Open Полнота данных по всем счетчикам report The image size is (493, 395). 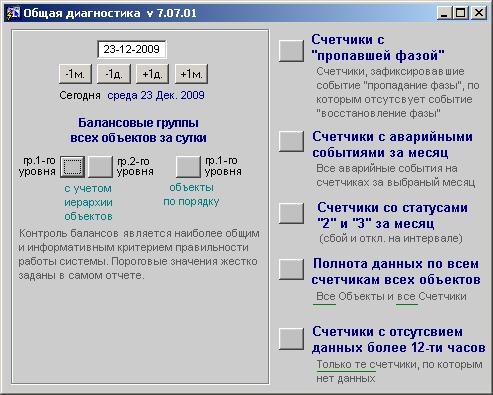coord(291,269)
